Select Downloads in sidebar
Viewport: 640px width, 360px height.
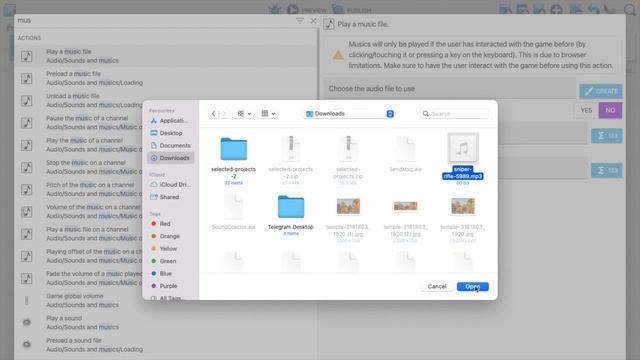pos(171,158)
